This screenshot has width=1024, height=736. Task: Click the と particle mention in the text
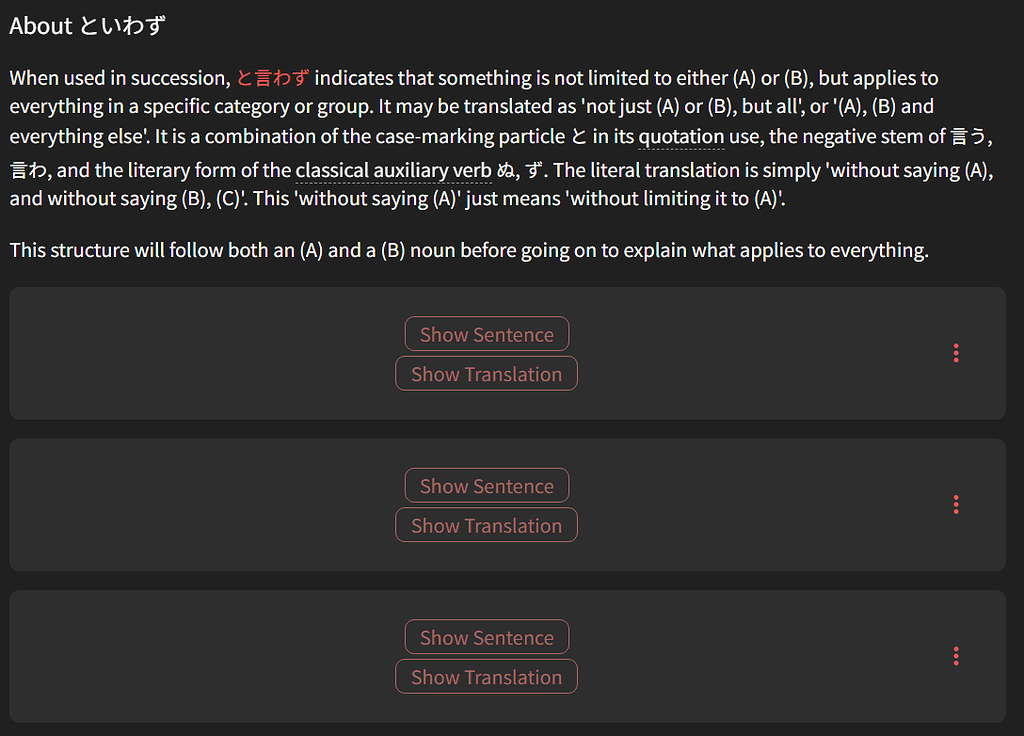tap(580, 136)
